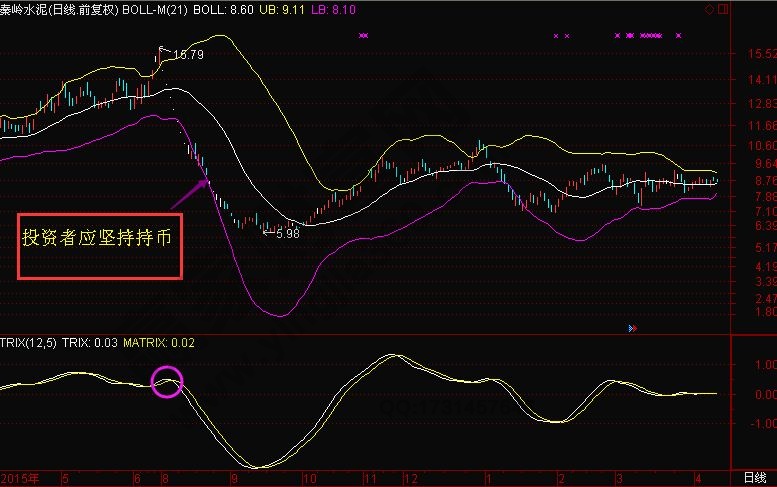The image size is (777, 487).
Task: Select the BOLL-M(21) indicator label
Action: [155, 10]
